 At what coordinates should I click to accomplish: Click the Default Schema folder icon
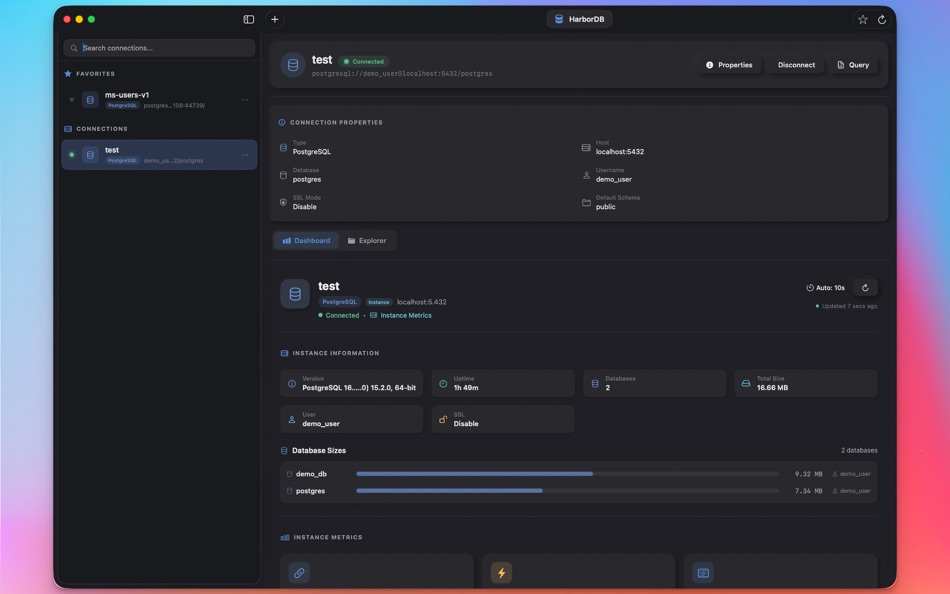pos(586,202)
